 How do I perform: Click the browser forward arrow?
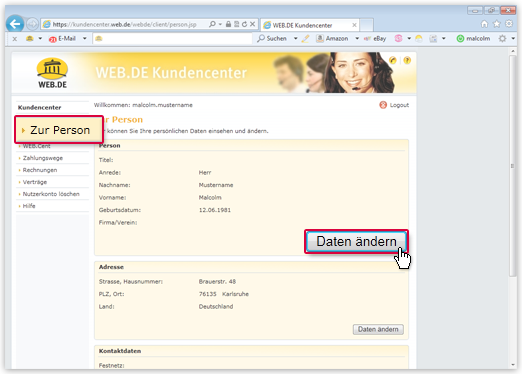click(32, 24)
